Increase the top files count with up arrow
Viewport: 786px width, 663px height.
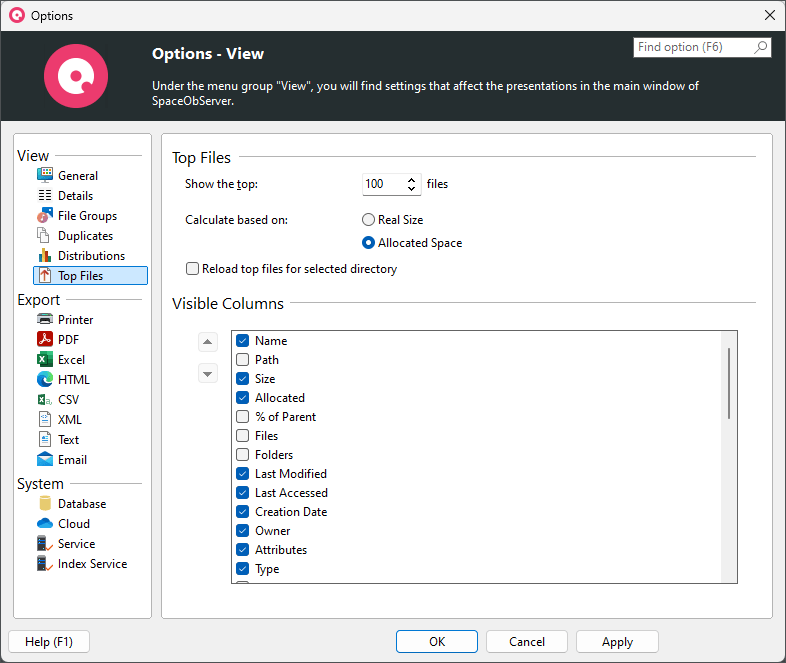click(x=412, y=180)
